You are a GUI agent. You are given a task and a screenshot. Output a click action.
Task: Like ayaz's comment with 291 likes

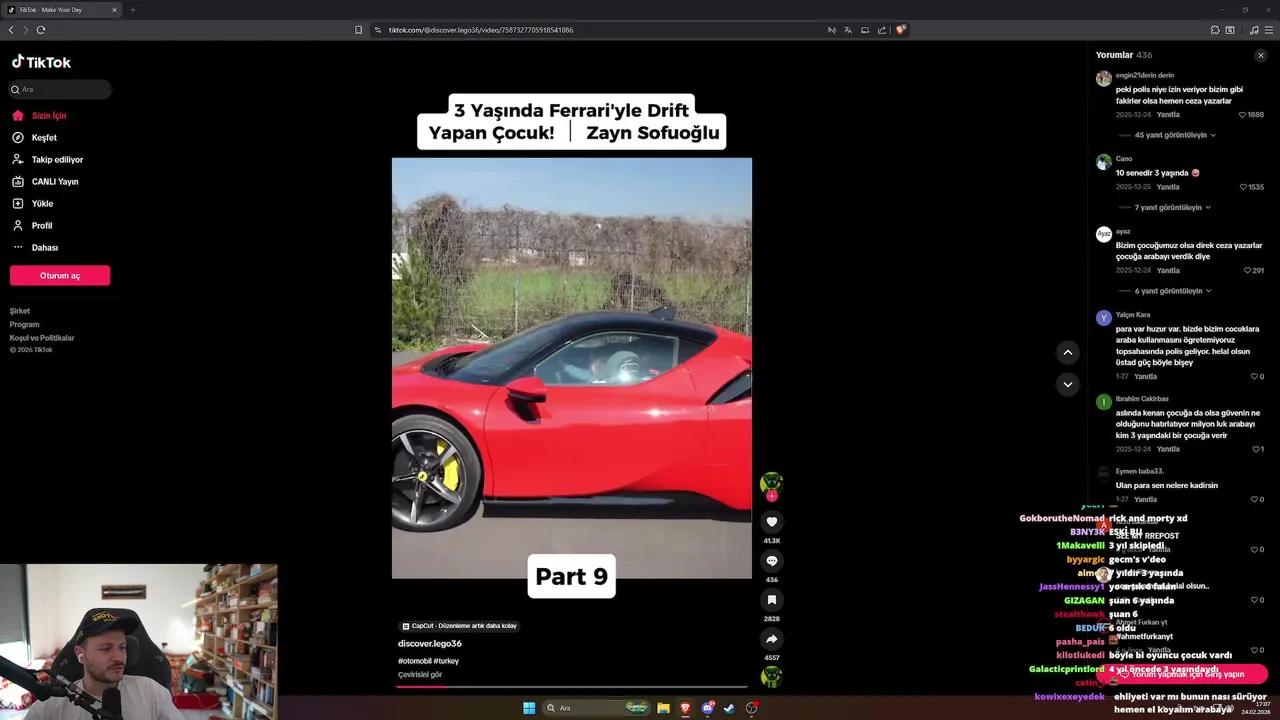(x=1247, y=271)
